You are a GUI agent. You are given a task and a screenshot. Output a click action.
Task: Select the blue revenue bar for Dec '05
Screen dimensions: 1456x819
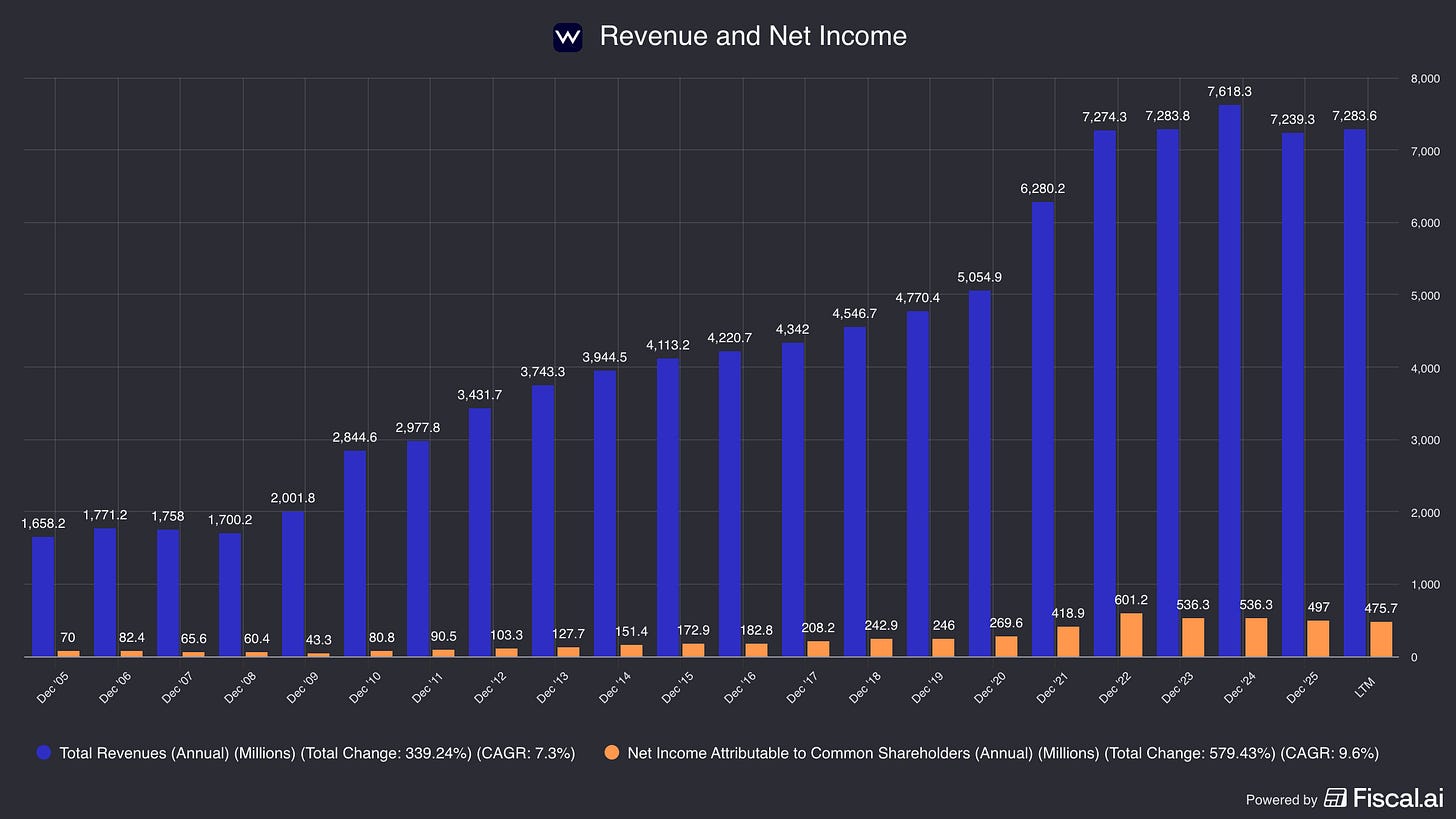point(43,597)
